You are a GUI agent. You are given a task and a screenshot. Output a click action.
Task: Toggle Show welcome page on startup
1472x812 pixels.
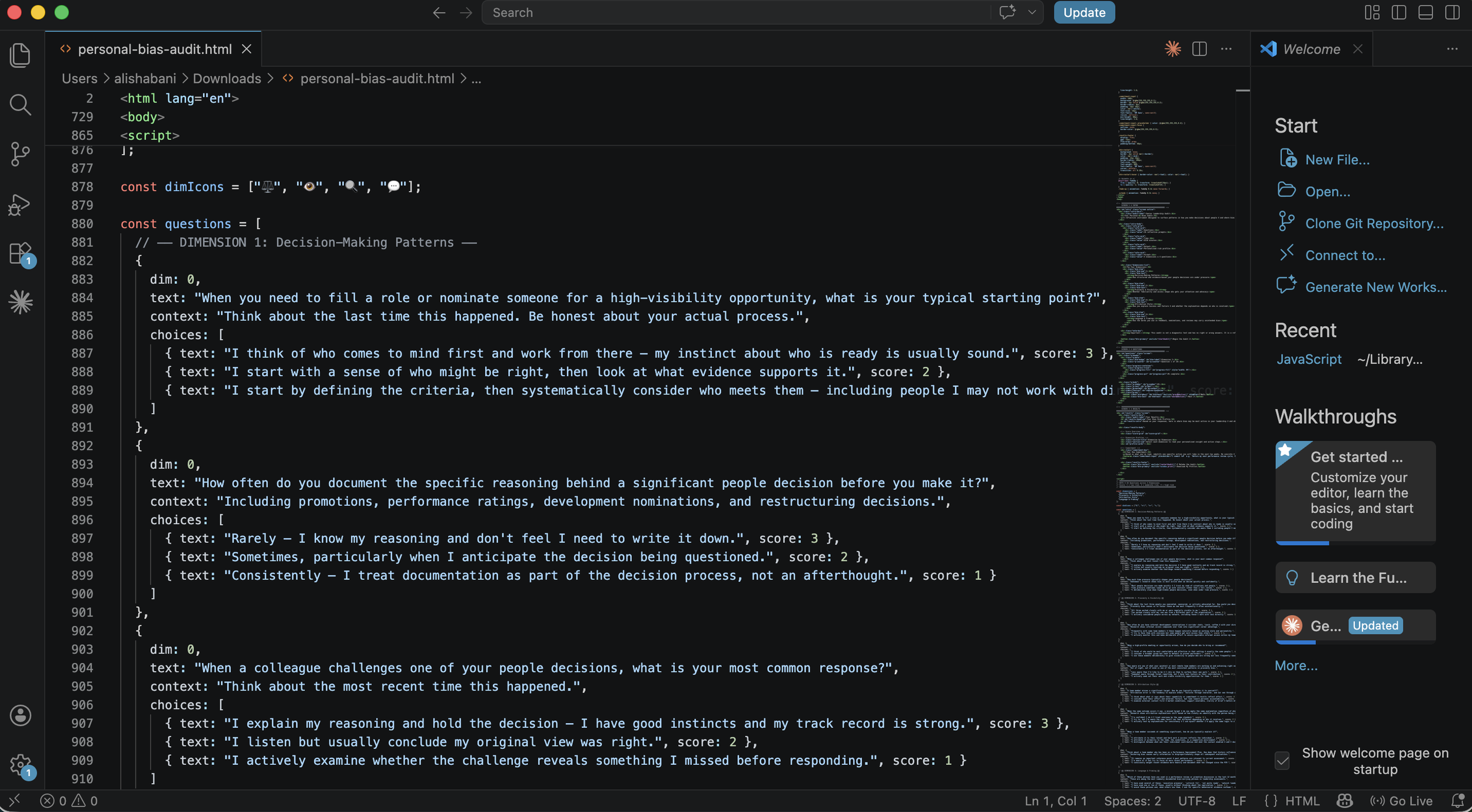click(x=1282, y=761)
